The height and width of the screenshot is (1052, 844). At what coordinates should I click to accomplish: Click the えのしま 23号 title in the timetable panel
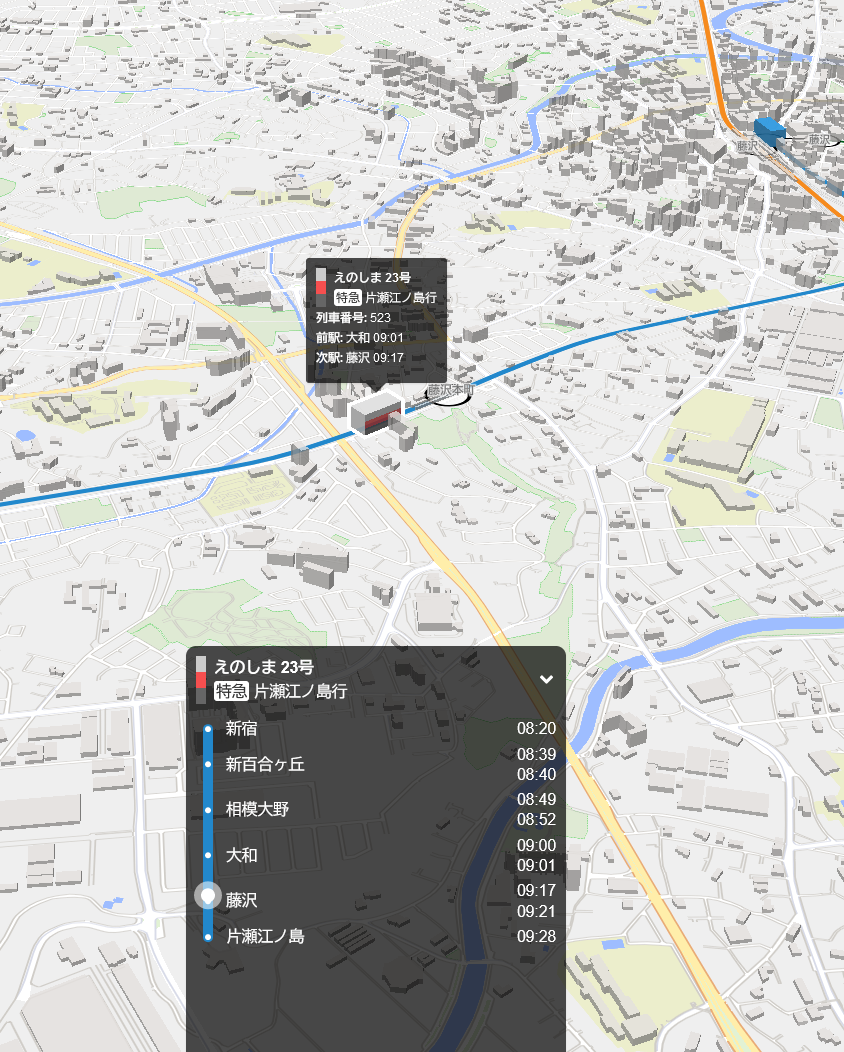(264, 667)
